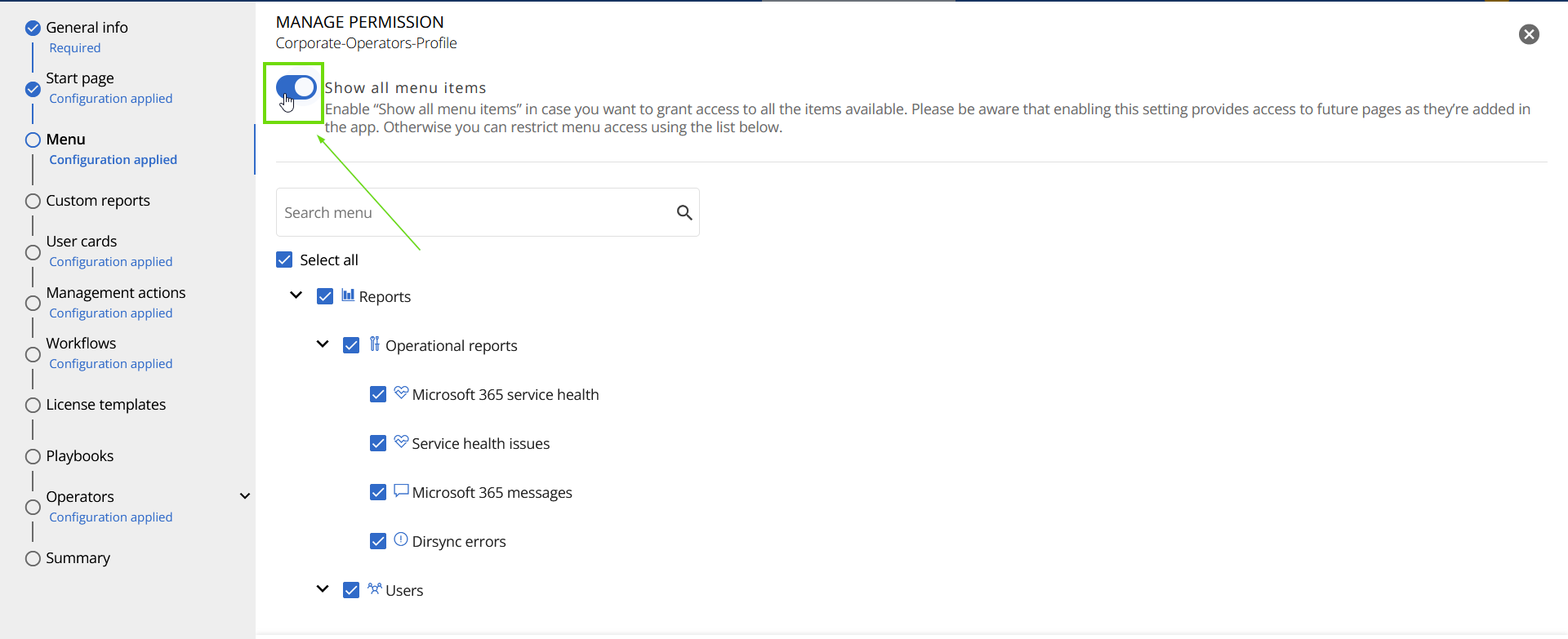Click the Custom reports step circle
1568x639 pixels.
[x=33, y=201]
